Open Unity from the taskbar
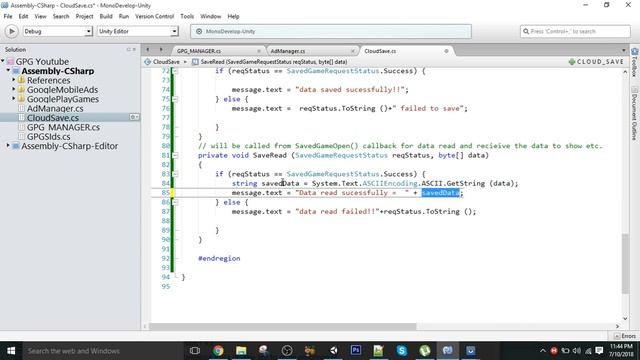Viewport: 640px width, 360px height. click(x=333, y=351)
